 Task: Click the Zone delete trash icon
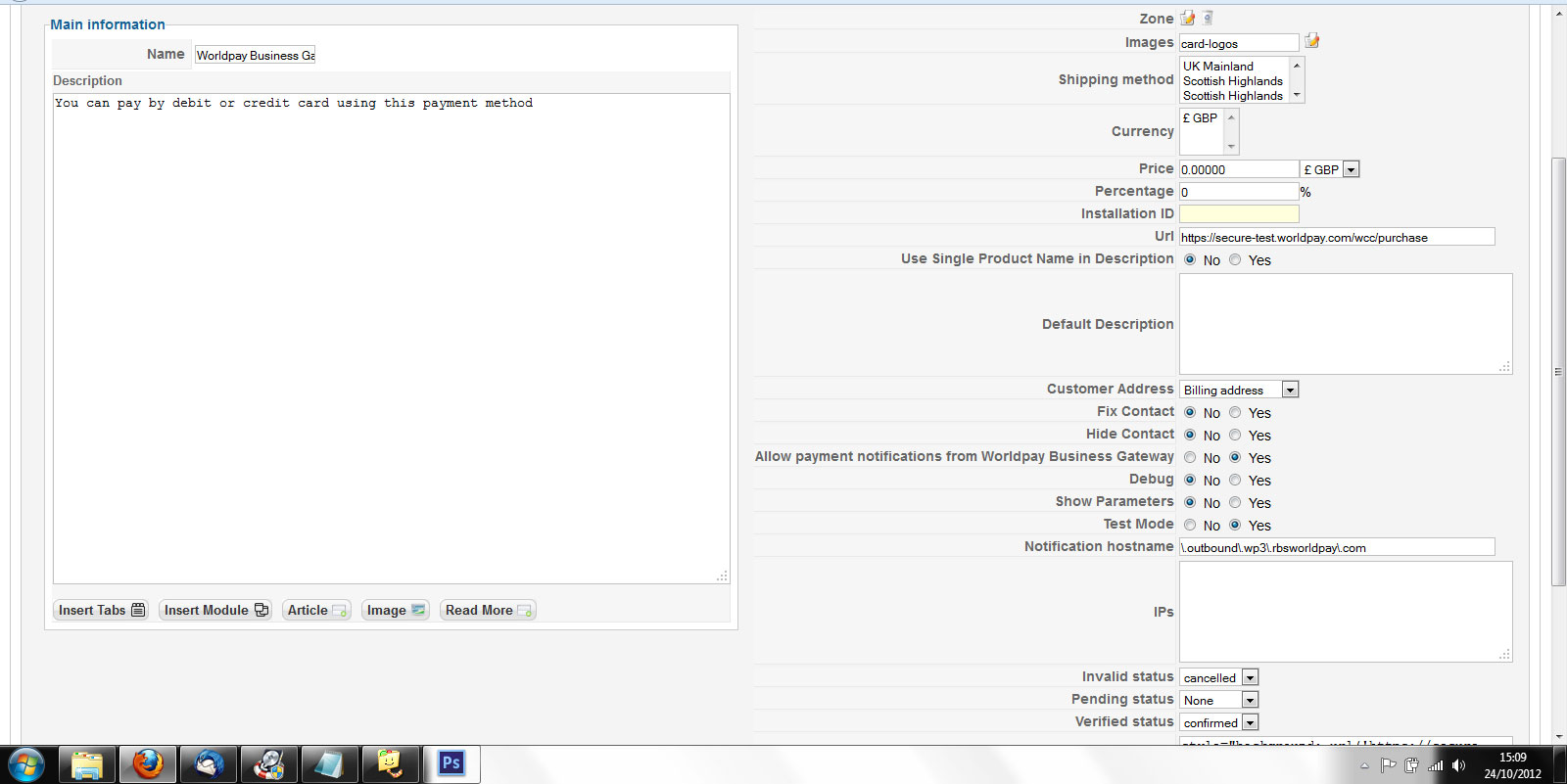pyautogui.click(x=1208, y=18)
